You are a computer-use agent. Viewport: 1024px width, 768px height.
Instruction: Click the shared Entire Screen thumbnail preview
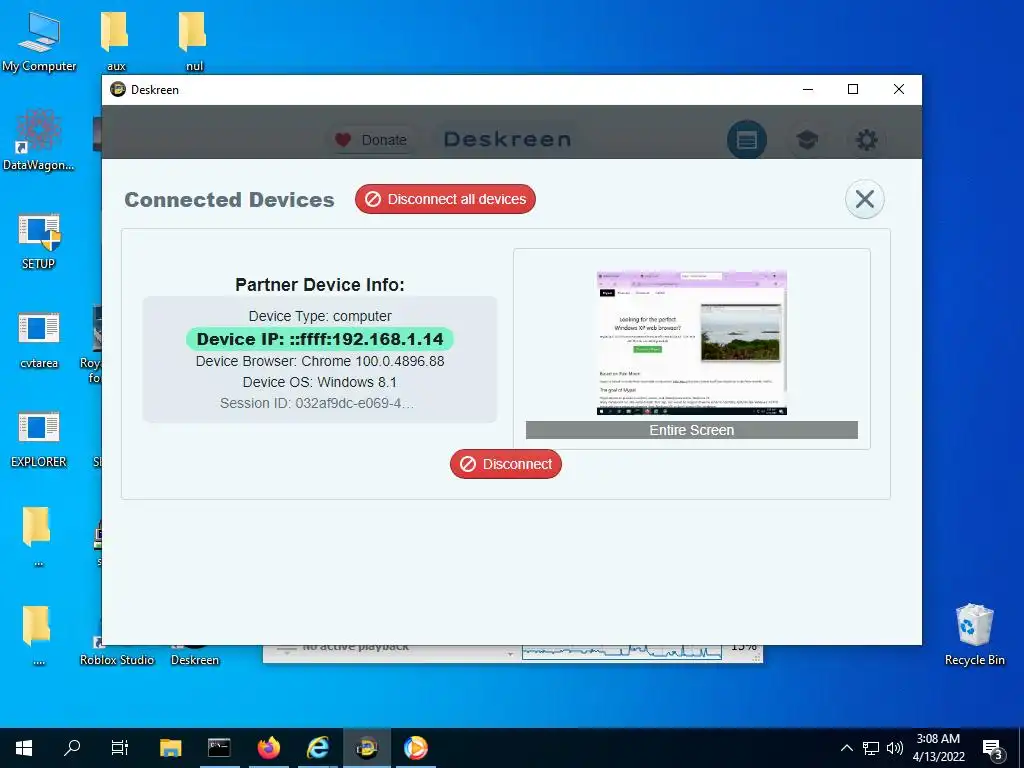point(692,343)
